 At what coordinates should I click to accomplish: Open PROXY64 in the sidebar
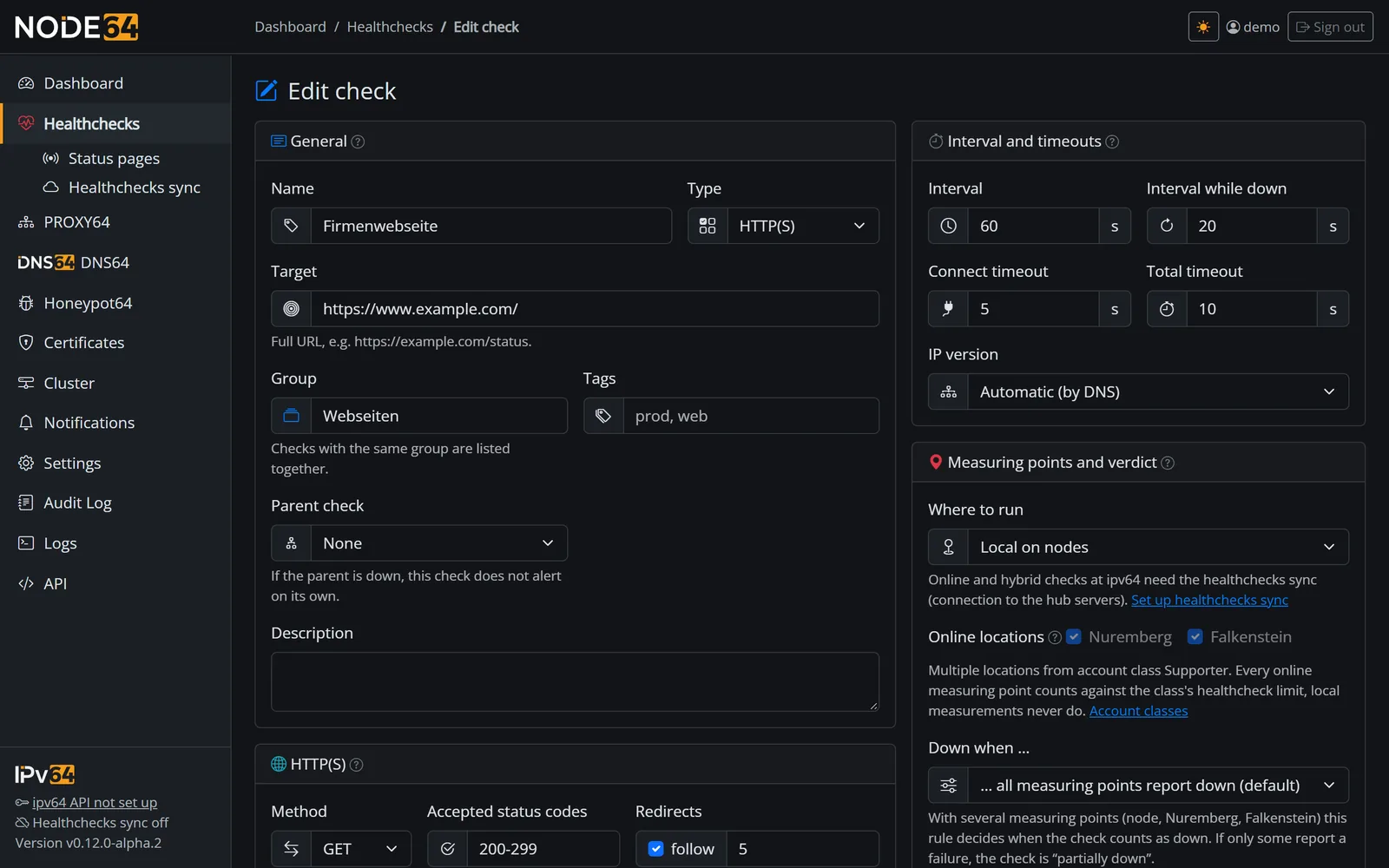click(x=115, y=222)
